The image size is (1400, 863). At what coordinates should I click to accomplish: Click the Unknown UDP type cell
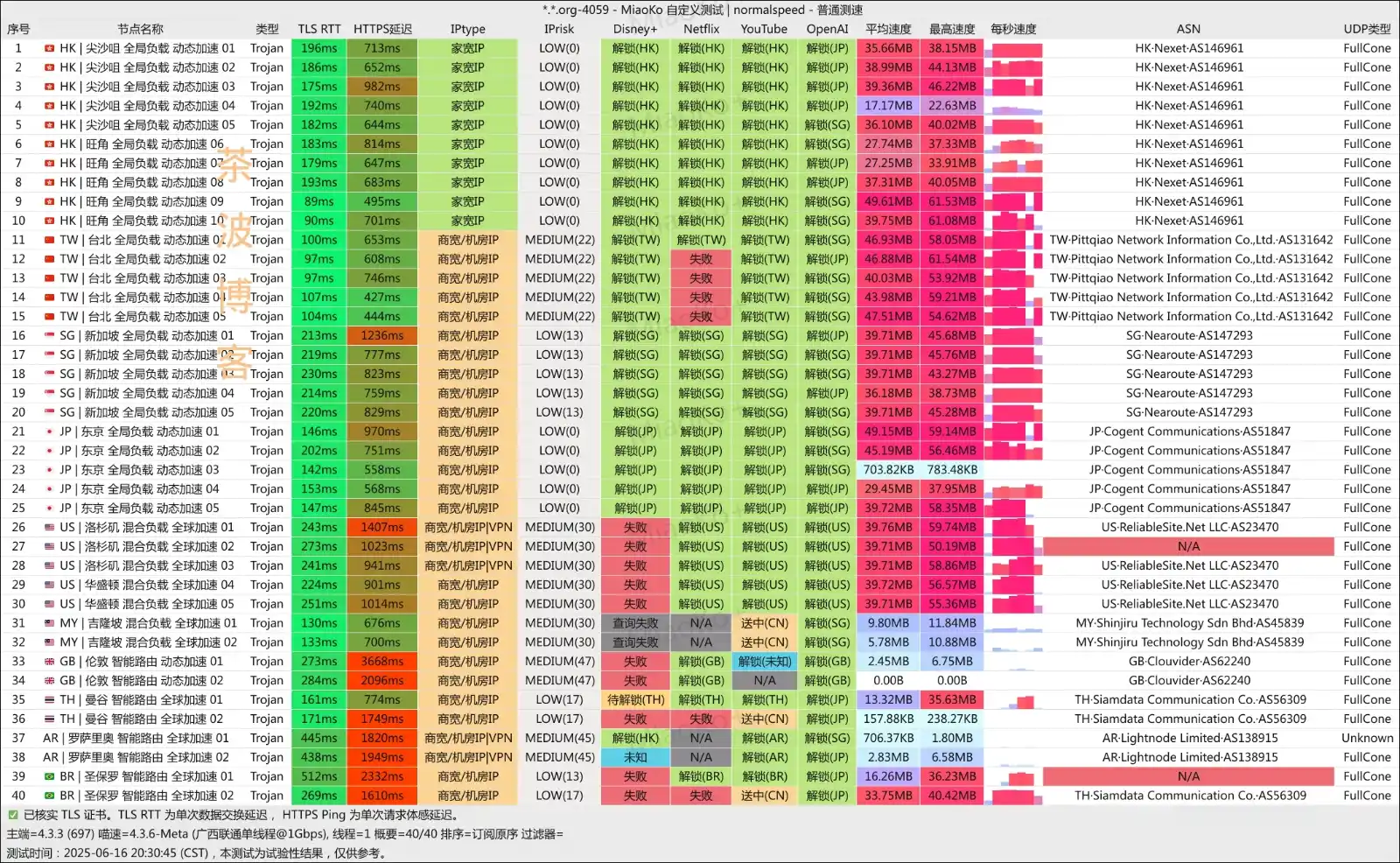pos(1367,738)
